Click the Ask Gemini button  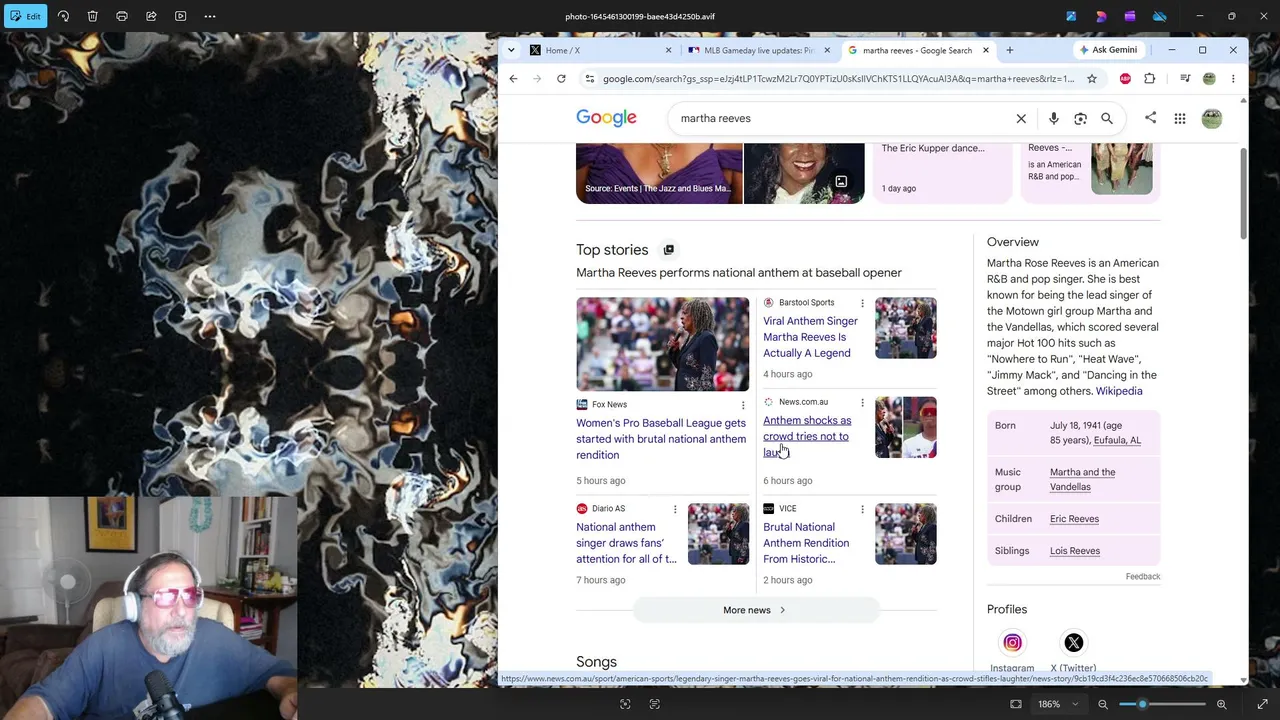point(1108,50)
